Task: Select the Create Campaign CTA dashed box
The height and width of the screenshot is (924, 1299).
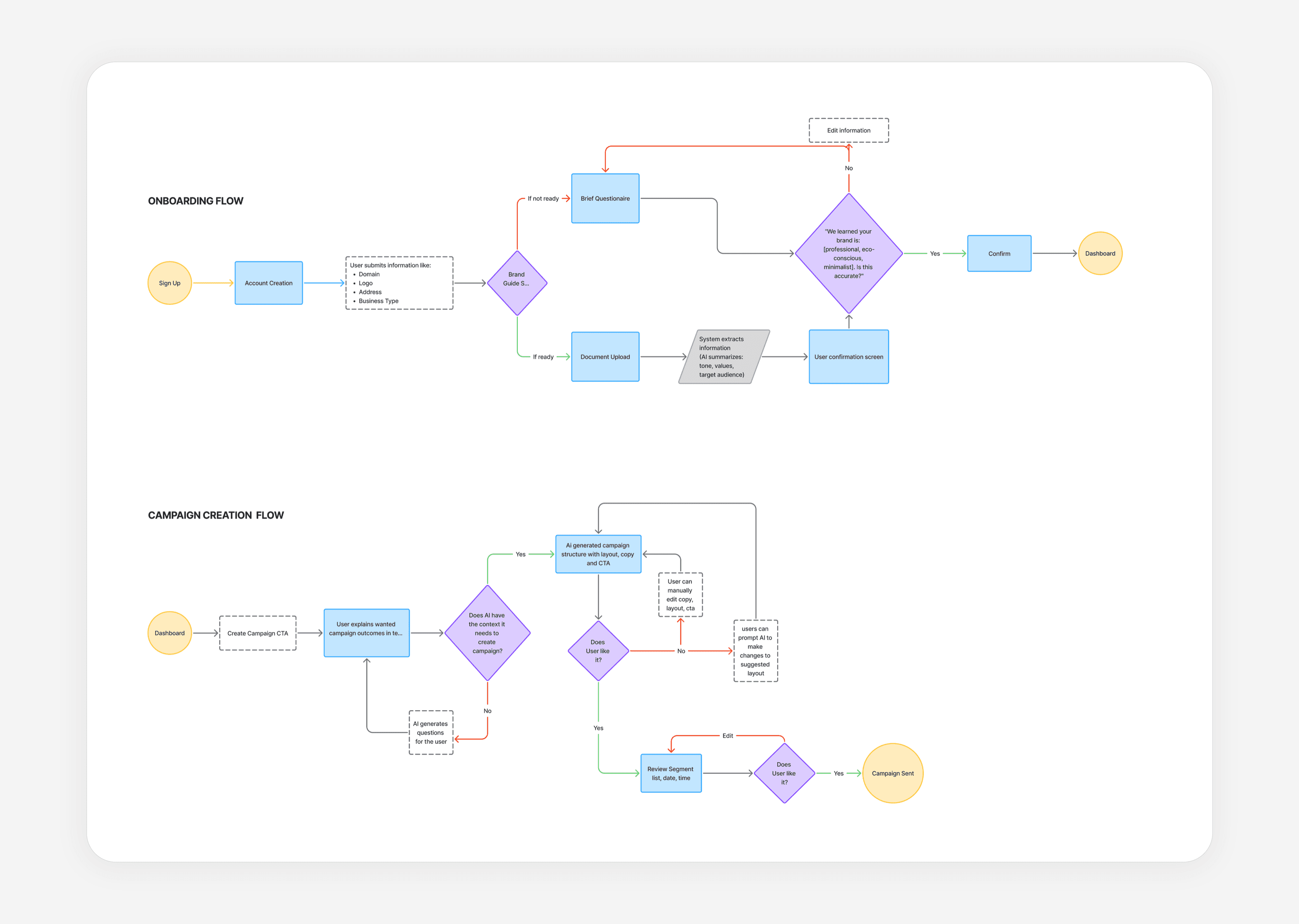Action: [257, 633]
